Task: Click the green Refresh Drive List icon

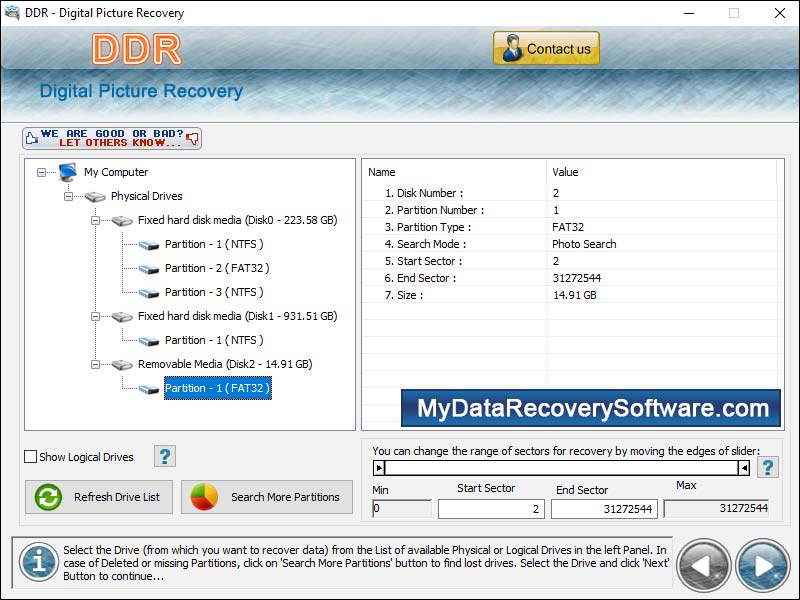Action: 48,497
